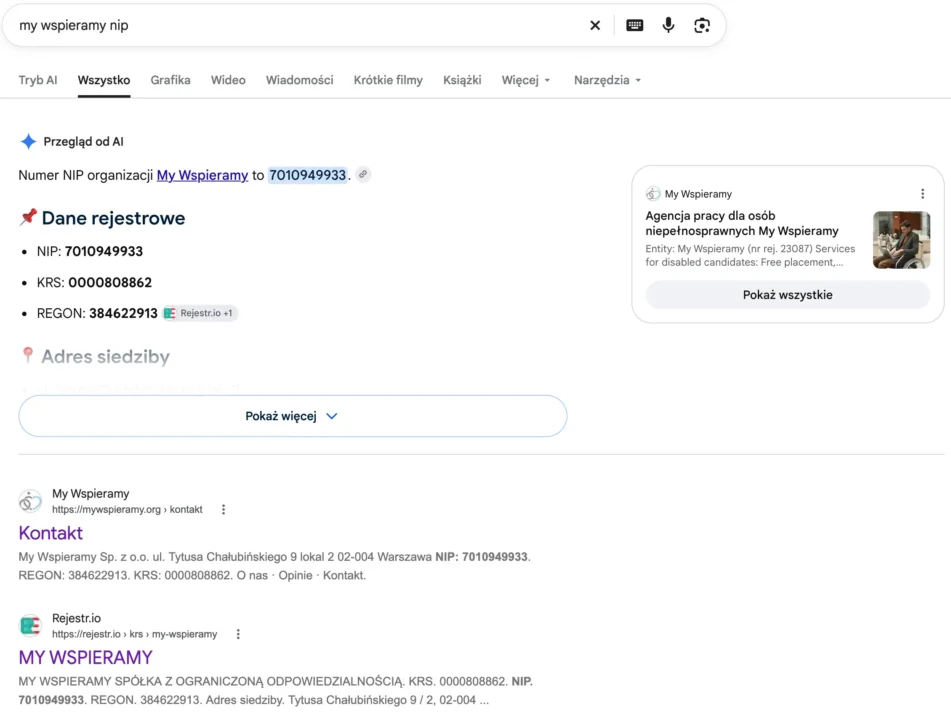Click the My Wspieramy favicon in Kontakt result

30,501
